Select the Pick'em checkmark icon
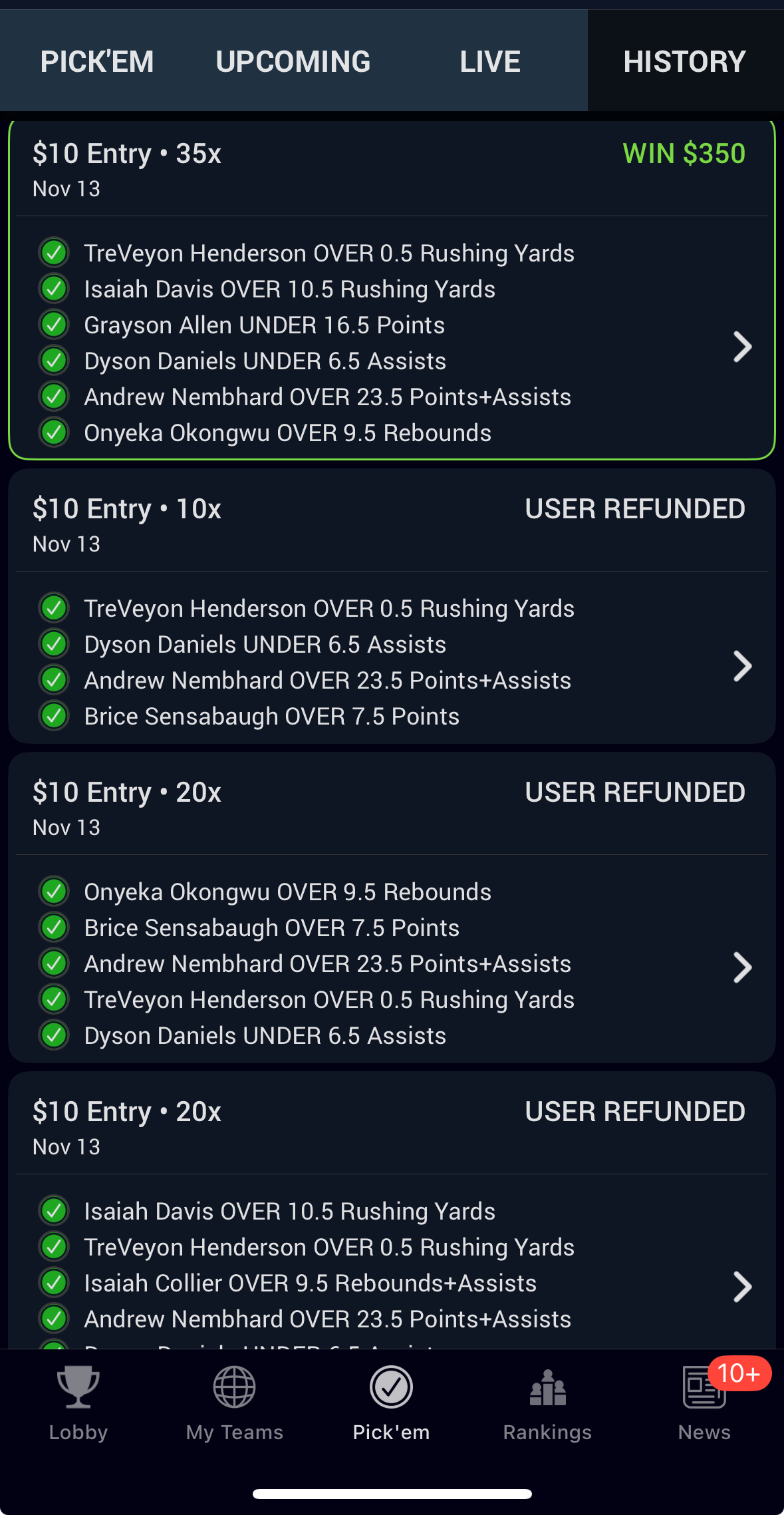 point(391,1387)
